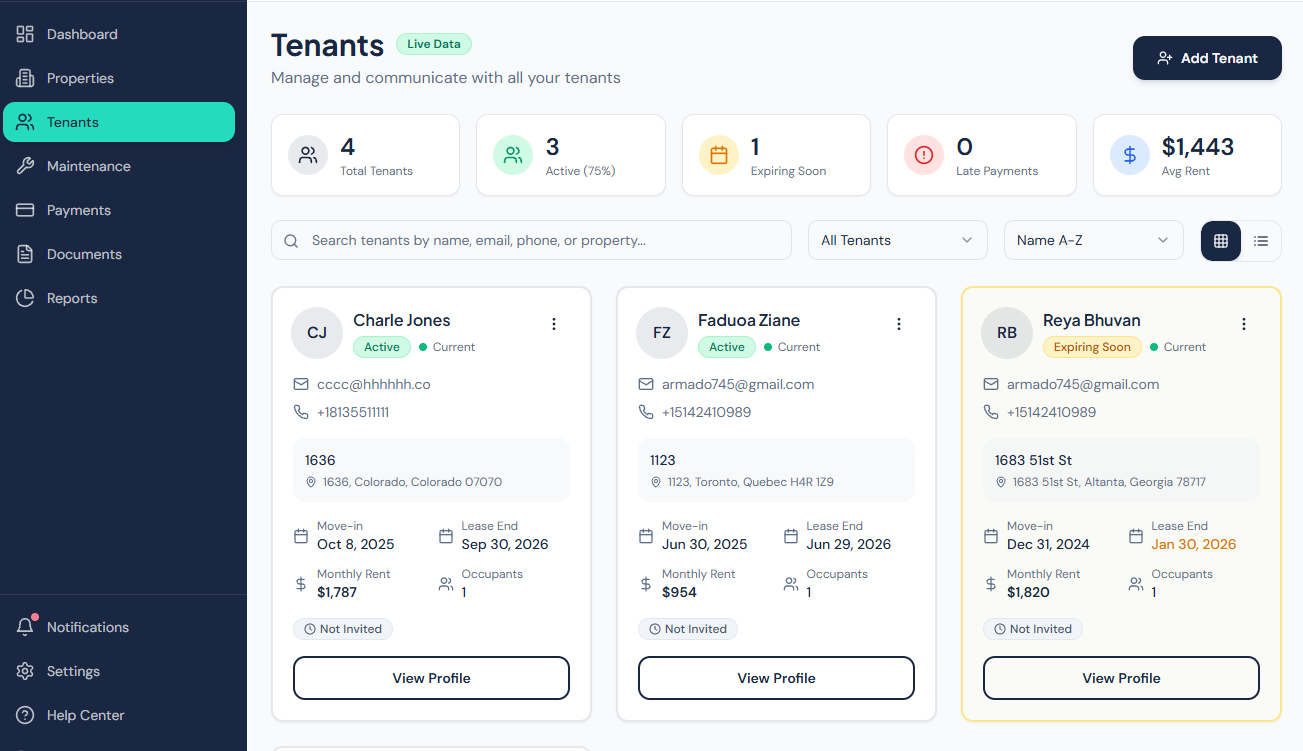The width and height of the screenshot is (1303, 751).
Task: Select Tenants in the navigation menu
Action: pyautogui.click(x=74, y=121)
